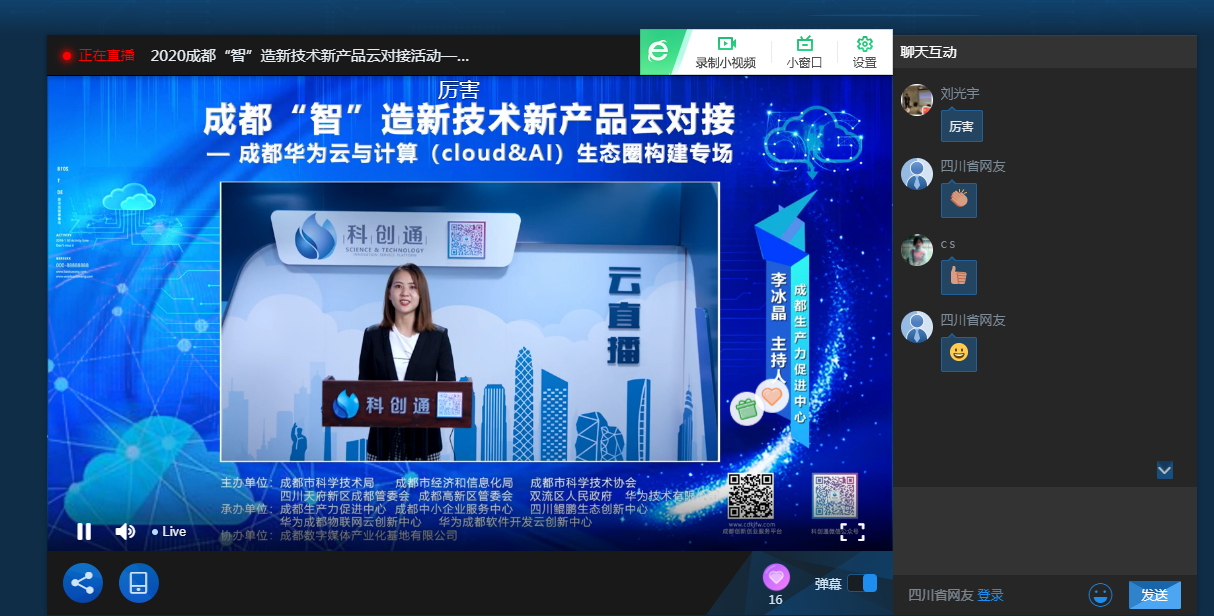Click the 厉害 chat message bubble
This screenshot has width=1214, height=616.
(x=961, y=126)
